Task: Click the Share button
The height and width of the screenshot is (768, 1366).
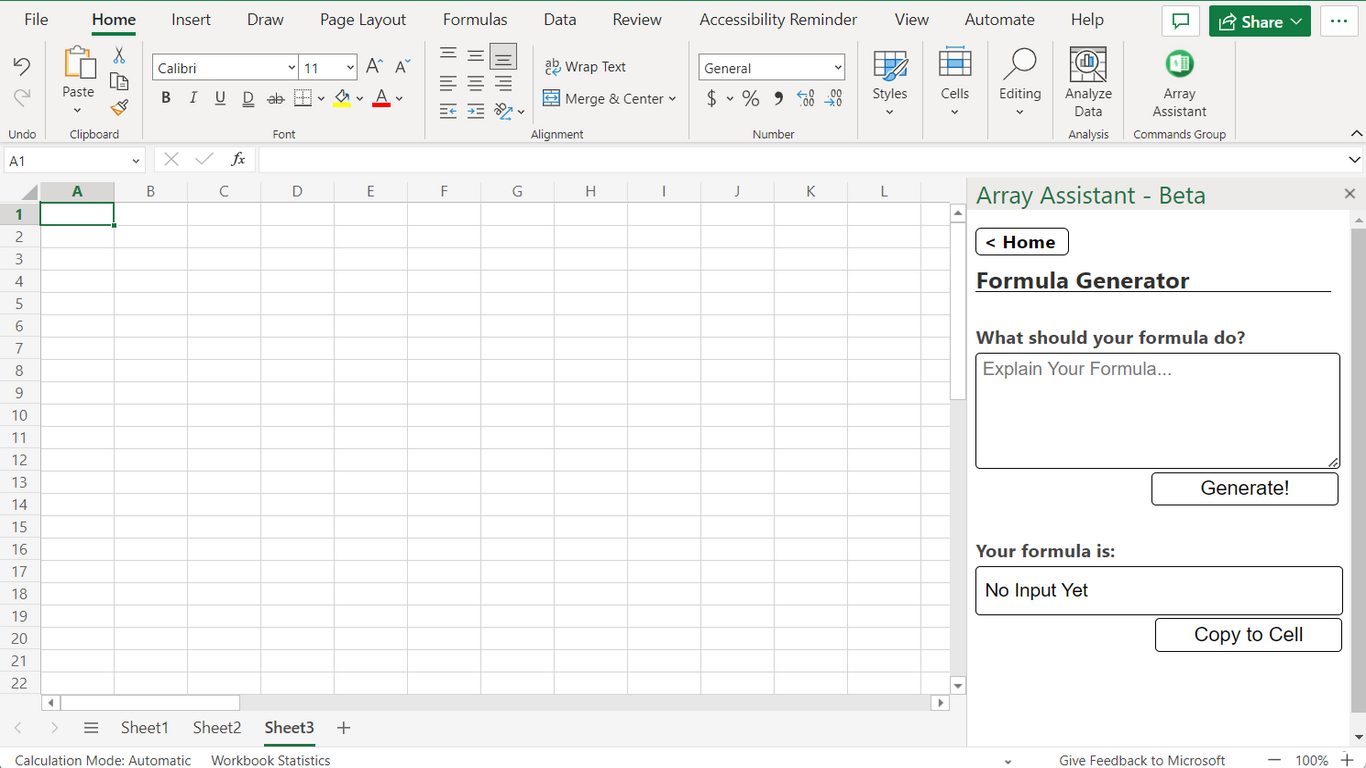Action: click(1260, 21)
